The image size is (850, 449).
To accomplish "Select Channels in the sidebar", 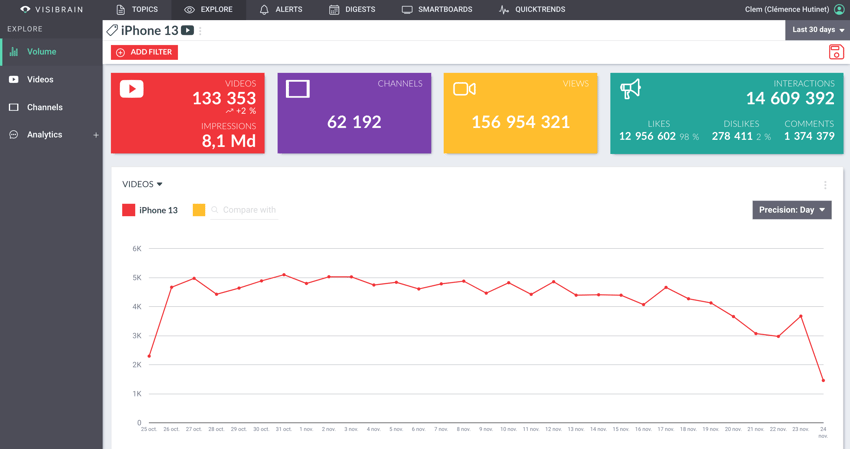I will point(51,107).
